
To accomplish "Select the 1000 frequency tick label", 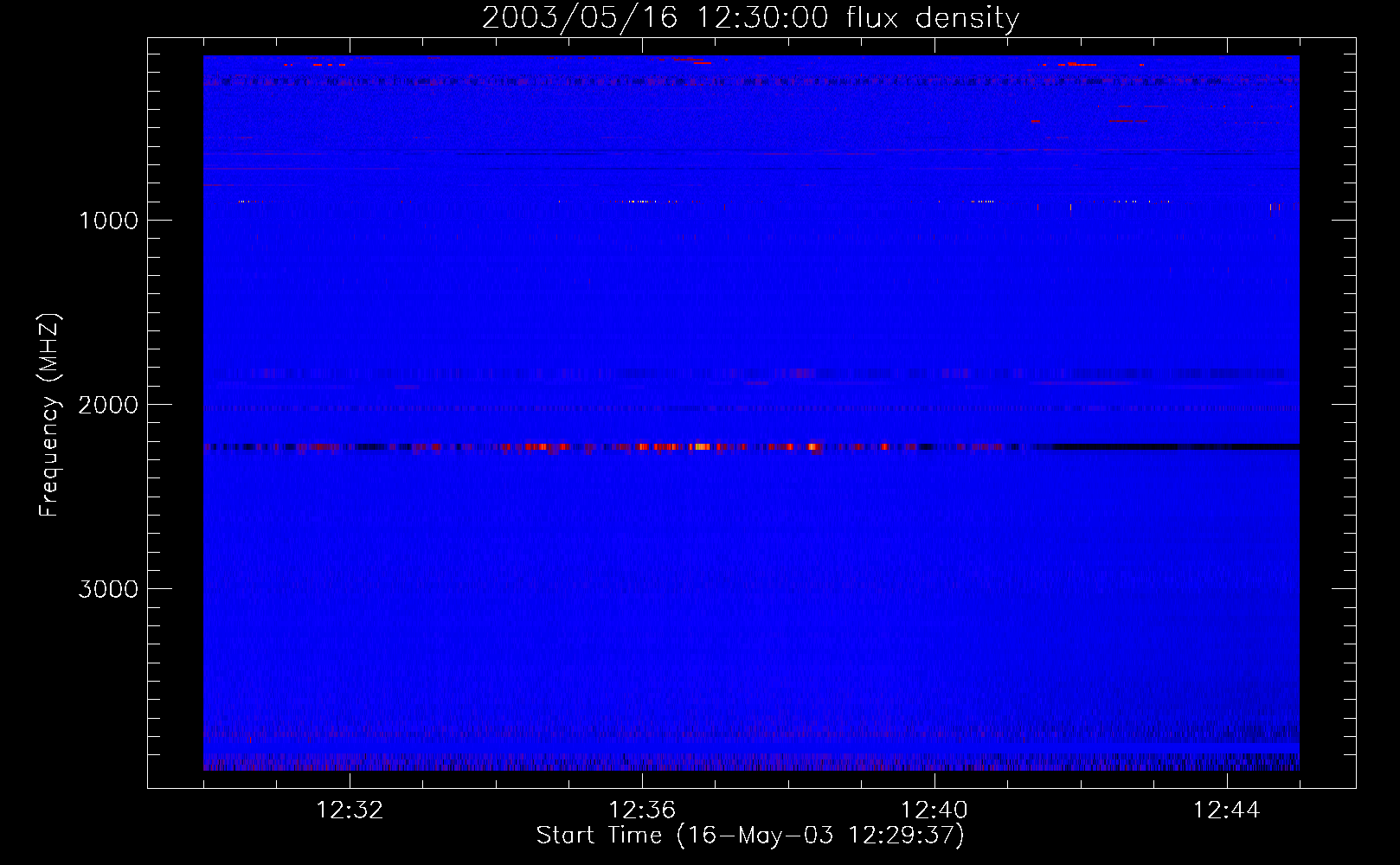I will point(108,221).
